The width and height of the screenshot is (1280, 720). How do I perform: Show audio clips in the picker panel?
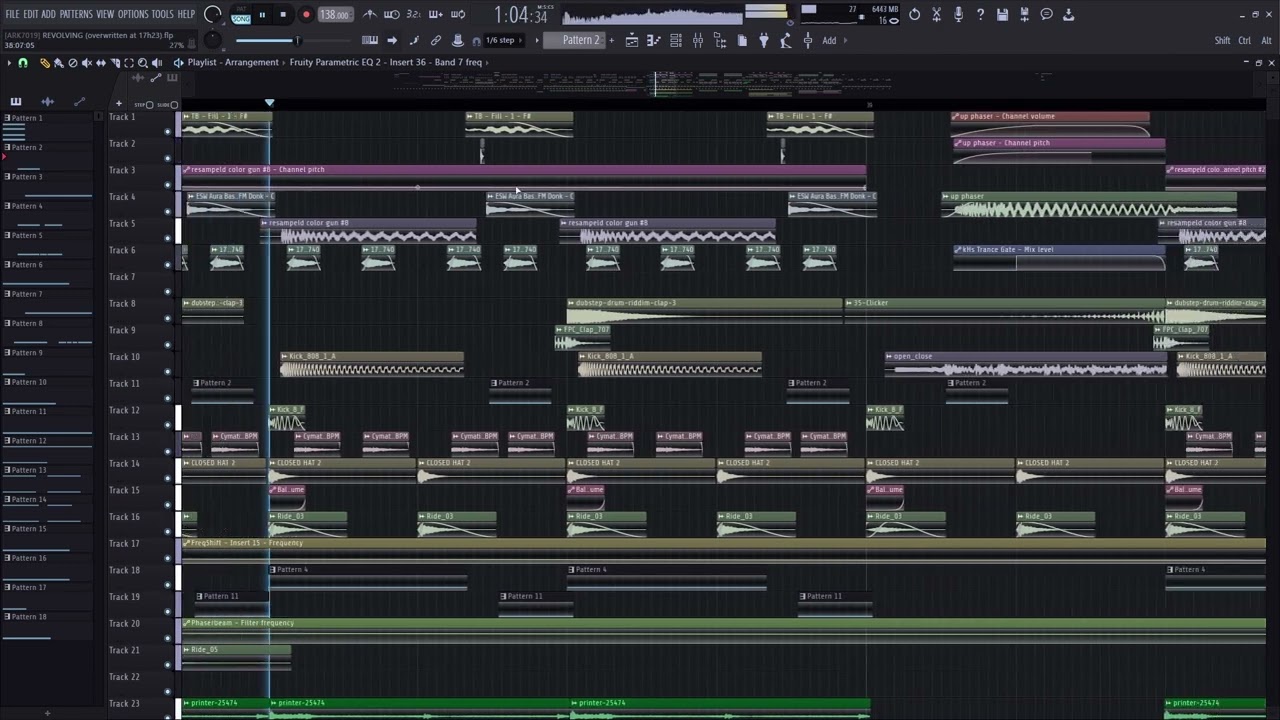point(47,101)
